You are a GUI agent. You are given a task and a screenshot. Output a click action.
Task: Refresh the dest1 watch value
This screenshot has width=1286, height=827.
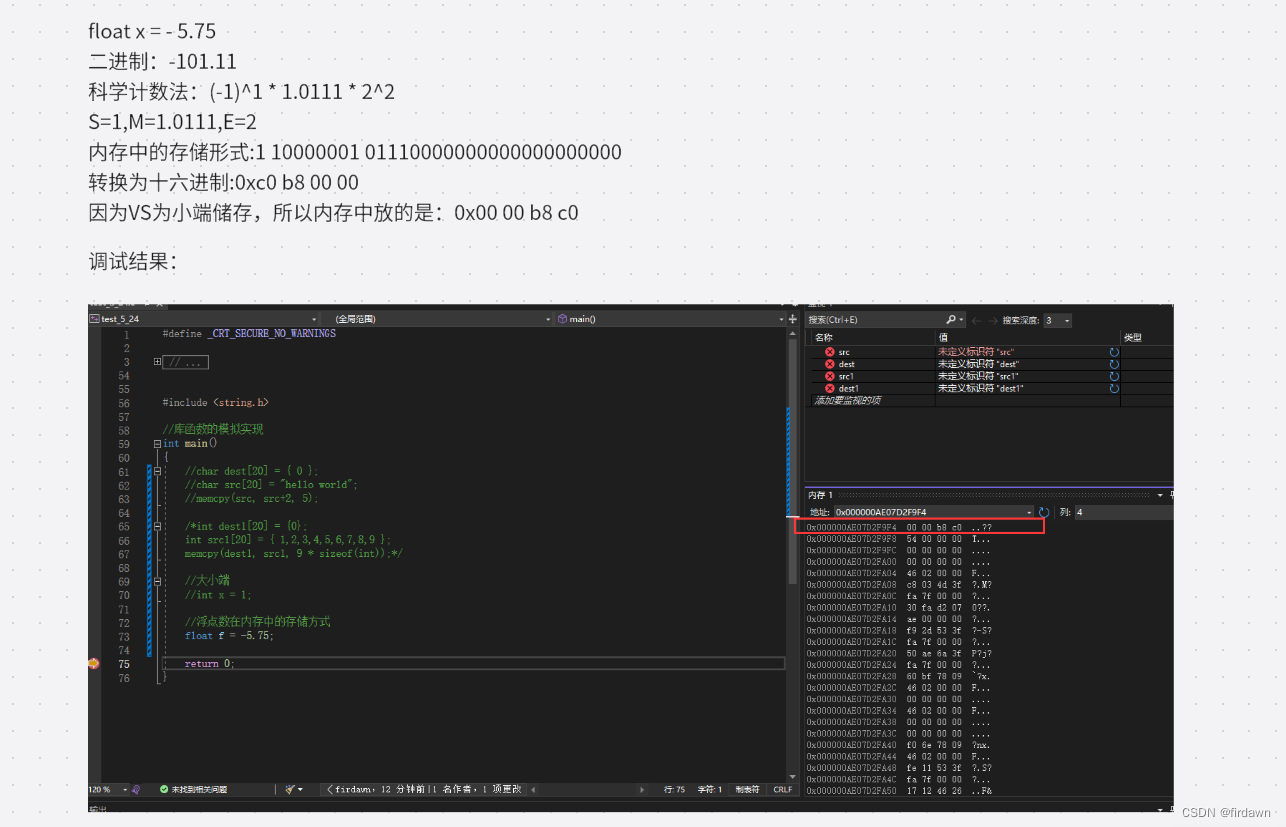pos(1114,388)
